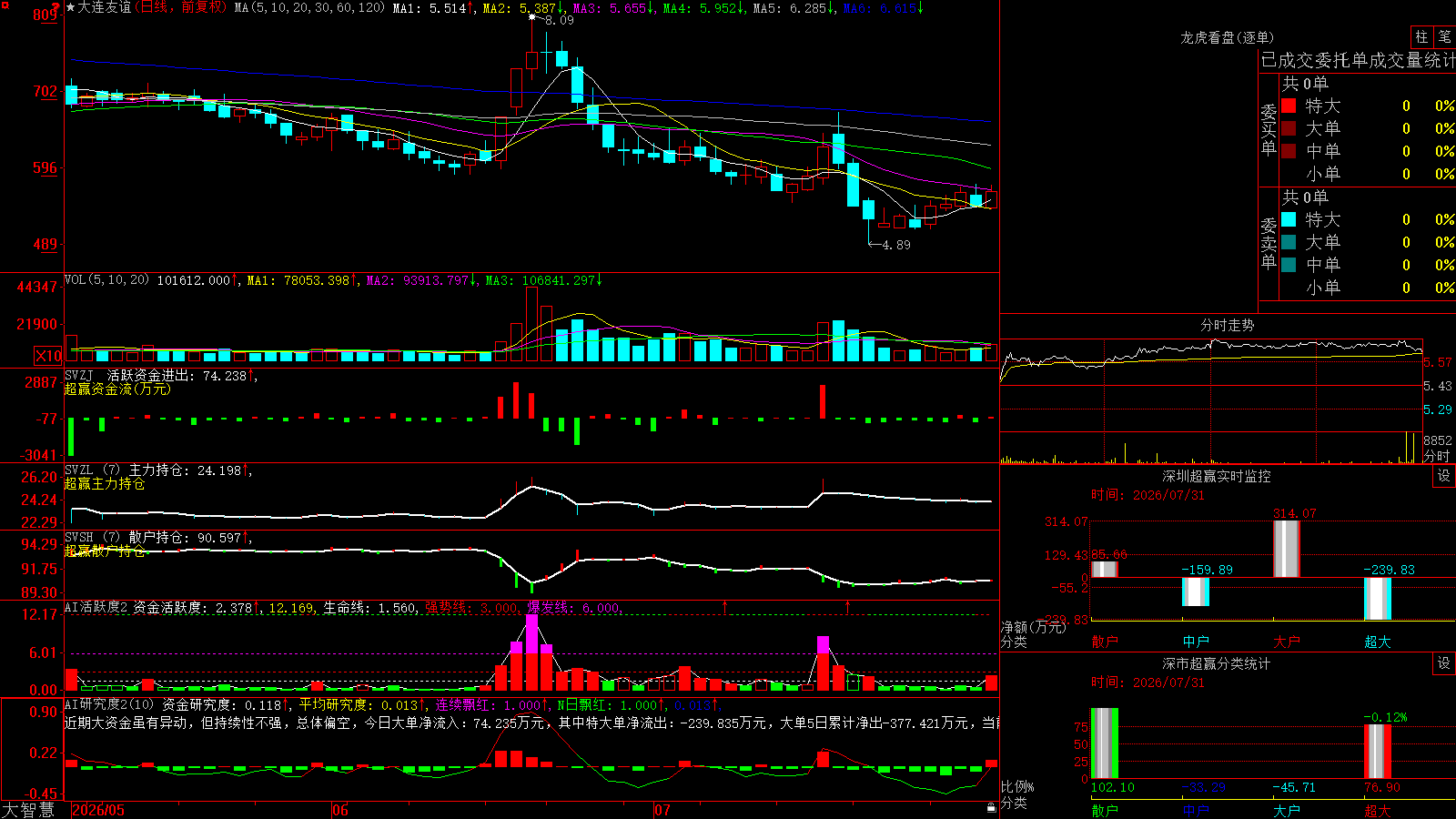
Task: Jump to the 07 month marker
Action: coord(662,810)
